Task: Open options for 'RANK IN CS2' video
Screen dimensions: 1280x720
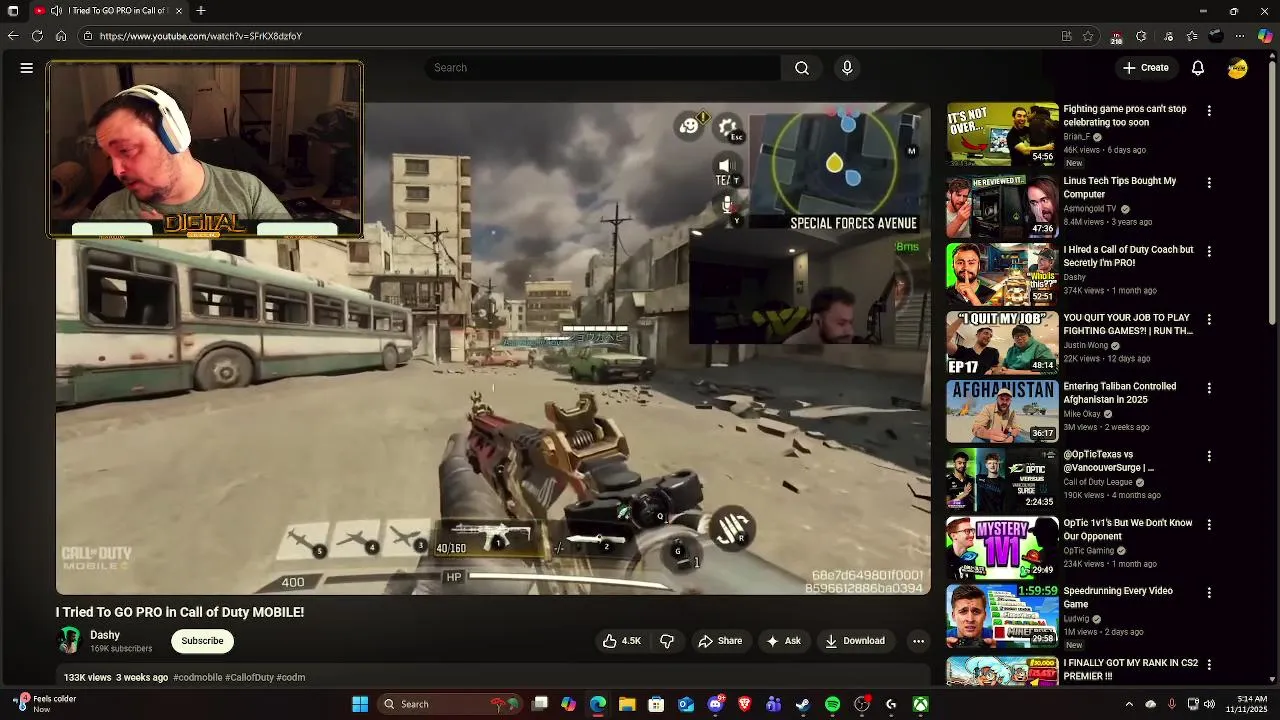Action: point(1209,664)
